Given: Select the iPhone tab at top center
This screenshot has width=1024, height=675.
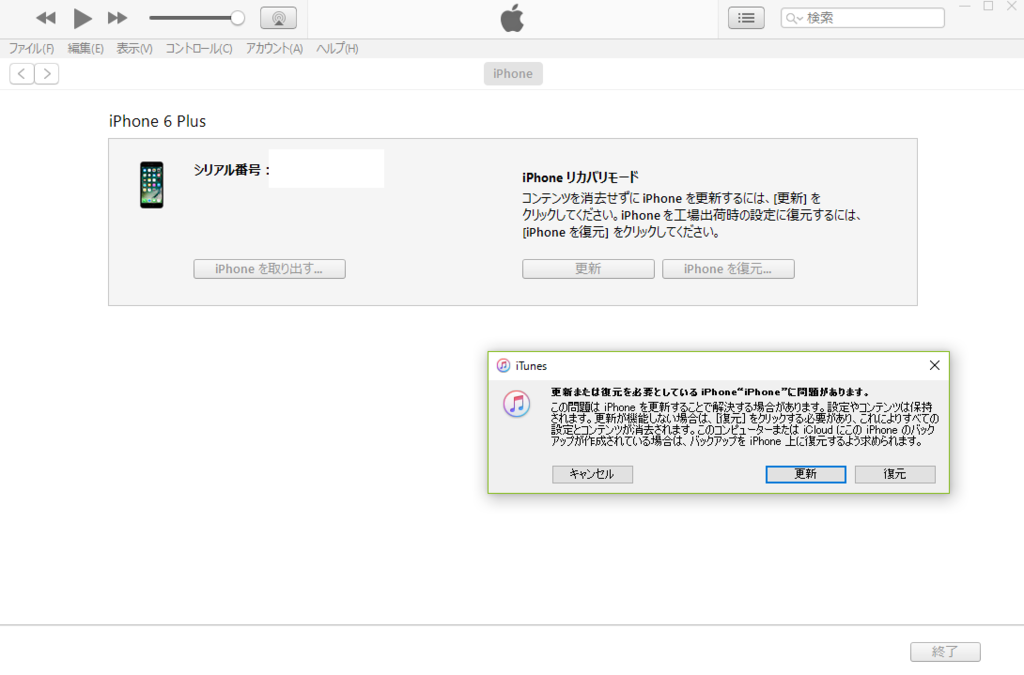Looking at the screenshot, I should click(513, 74).
